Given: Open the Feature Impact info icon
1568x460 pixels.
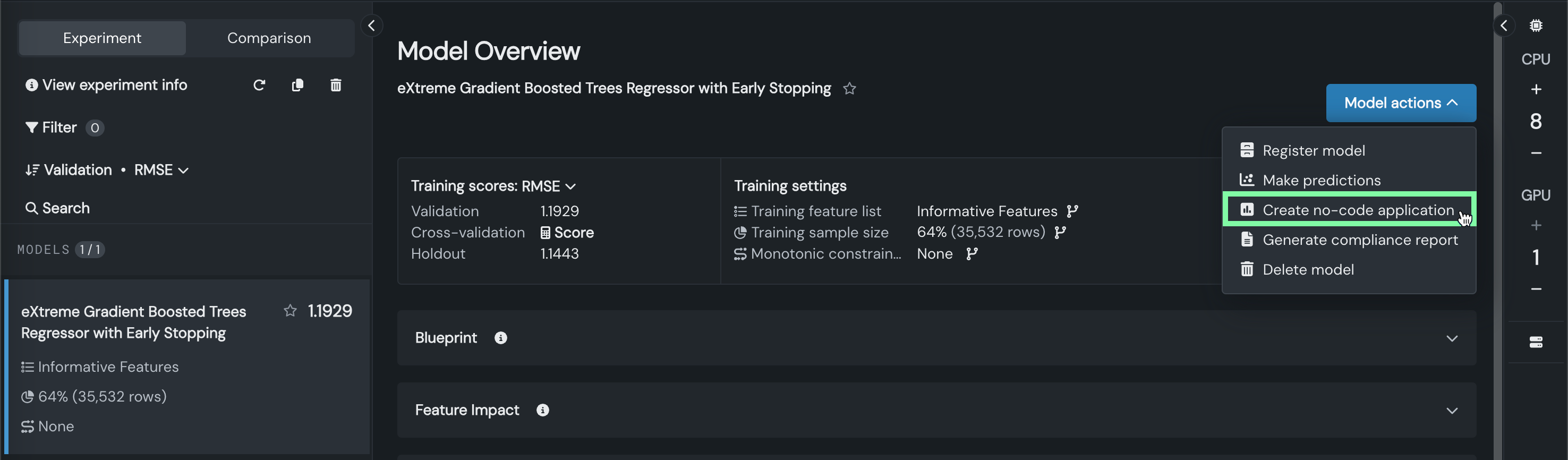Looking at the screenshot, I should [542, 411].
